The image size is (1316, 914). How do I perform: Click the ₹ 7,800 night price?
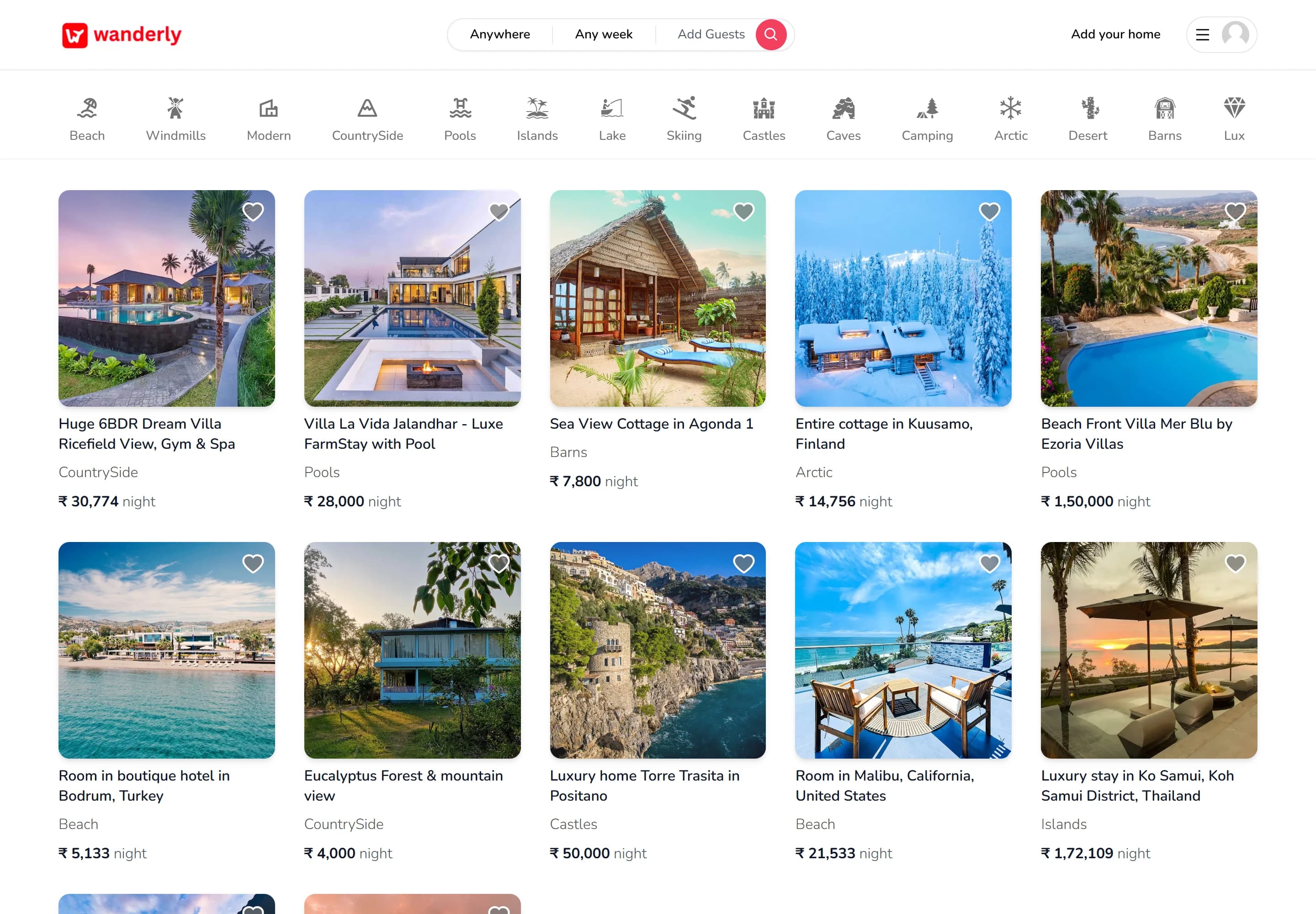click(x=593, y=481)
